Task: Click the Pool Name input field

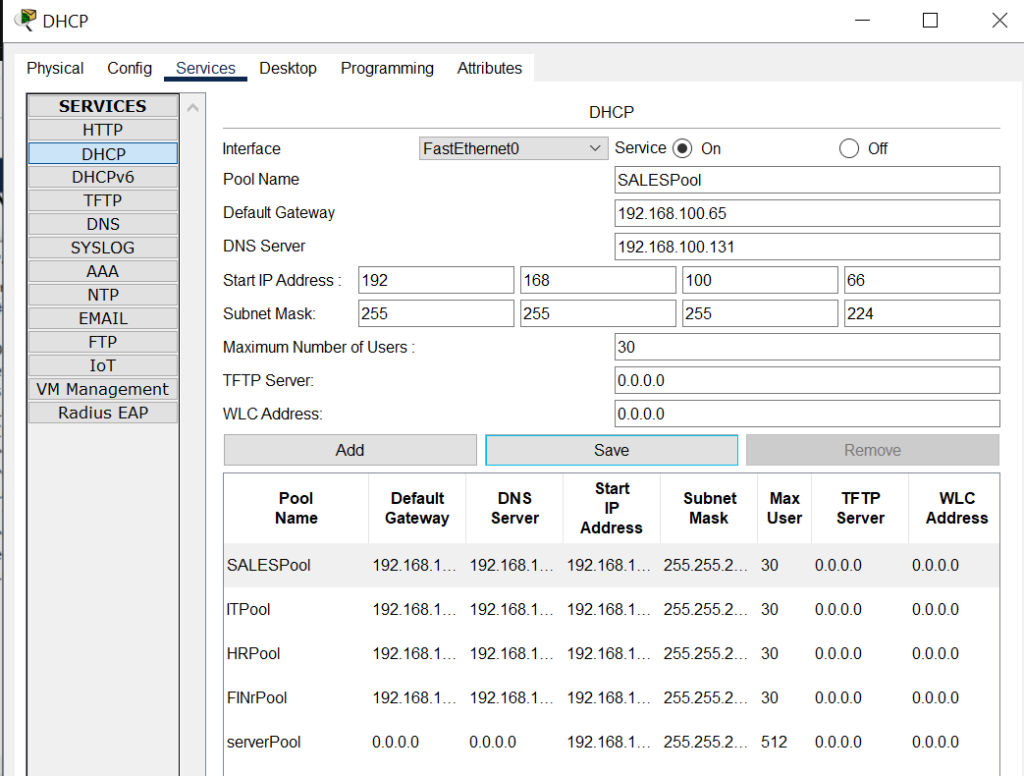Action: 807,180
